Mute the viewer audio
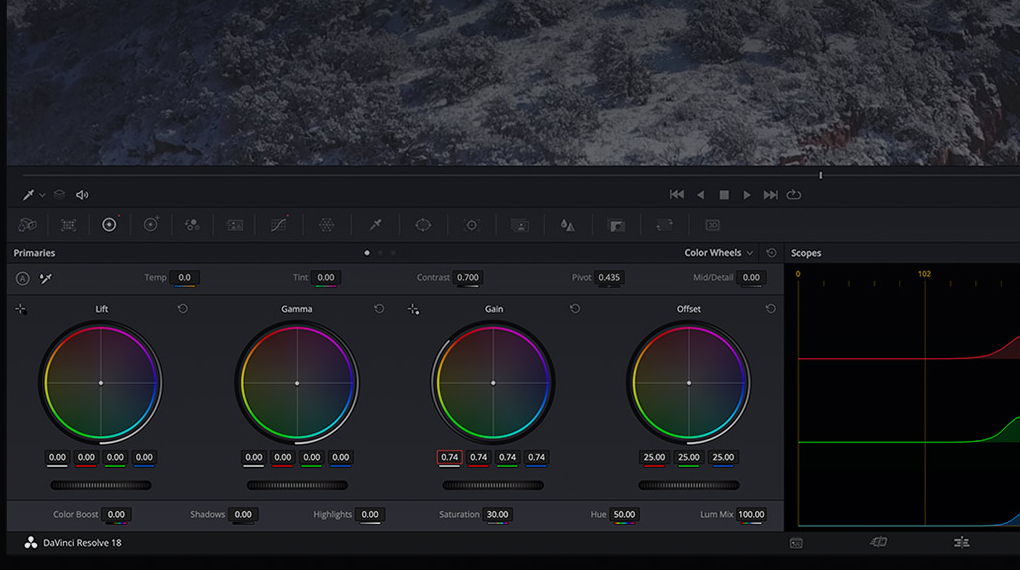Image resolution: width=1020 pixels, height=570 pixels. (x=82, y=195)
